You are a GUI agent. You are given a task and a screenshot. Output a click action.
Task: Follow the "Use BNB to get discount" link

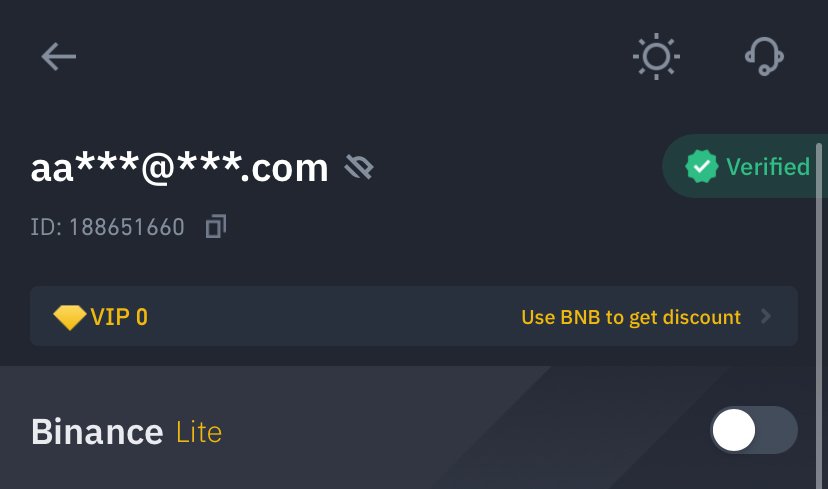[x=631, y=317]
